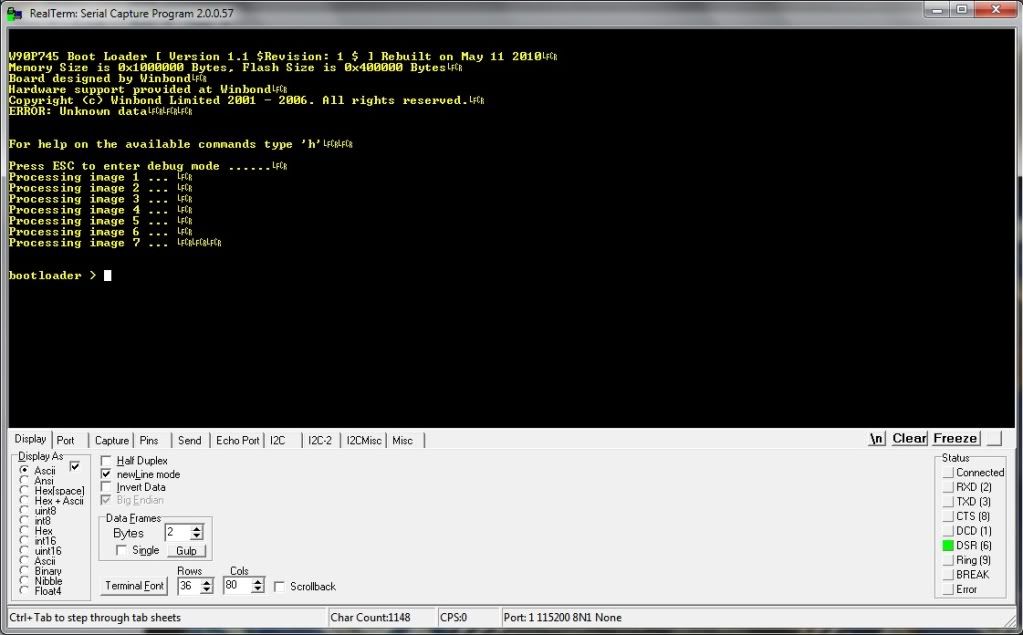Viewport: 1023px width, 635px height.
Task: Choose the Binary display format
Action: click(24, 571)
